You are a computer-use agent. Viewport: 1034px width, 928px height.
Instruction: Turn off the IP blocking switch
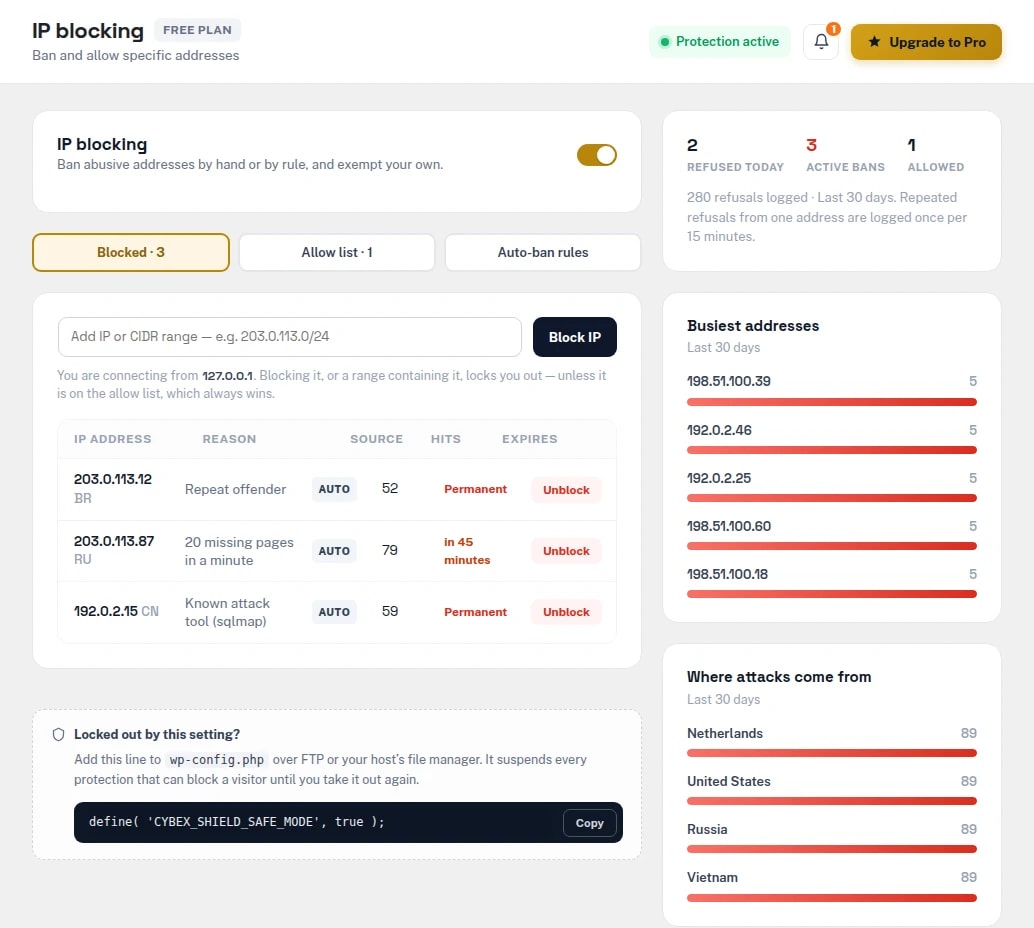tap(596, 155)
